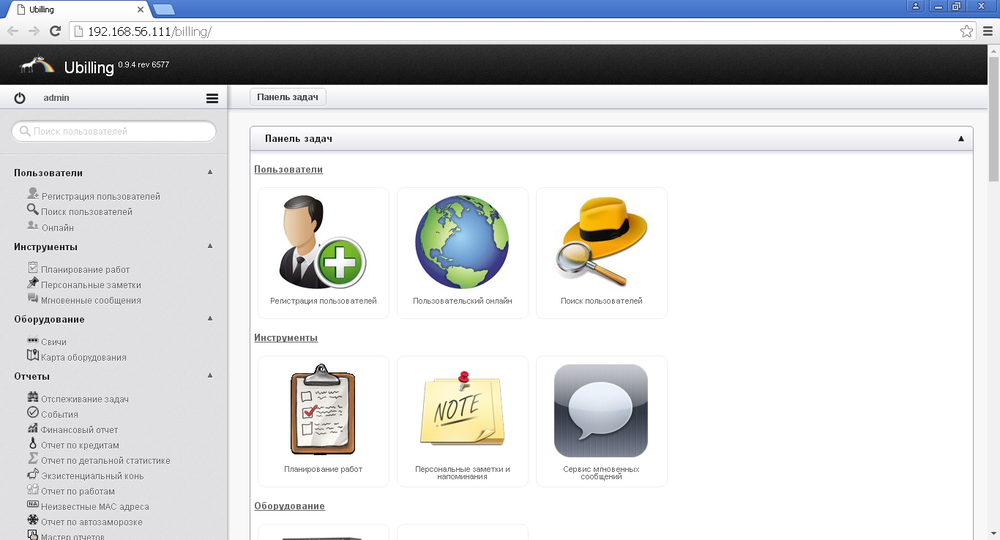Click the browser reload button
Screen dimensions: 1000x540
[56, 31]
